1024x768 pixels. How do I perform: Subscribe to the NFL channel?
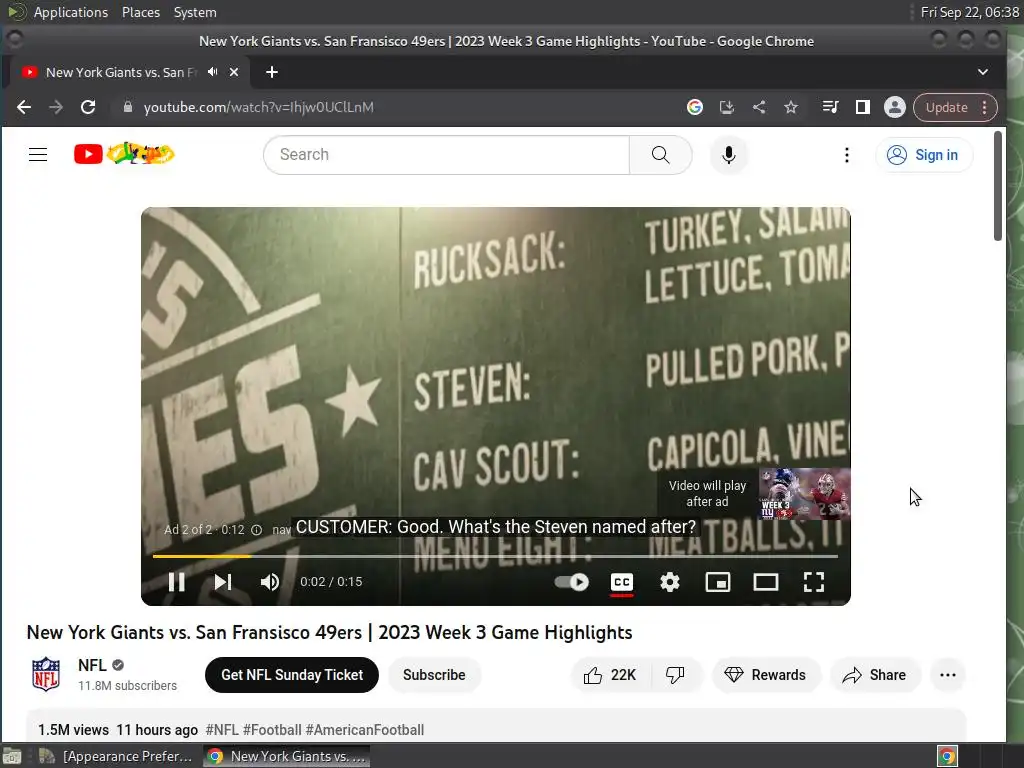point(434,675)
